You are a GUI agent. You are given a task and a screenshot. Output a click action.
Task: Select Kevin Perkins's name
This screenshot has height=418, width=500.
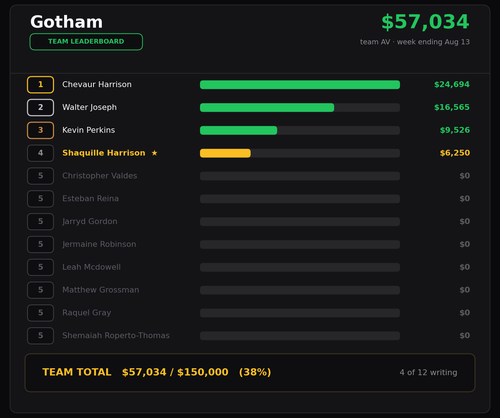pyautogui.click(x=88, y=130)
